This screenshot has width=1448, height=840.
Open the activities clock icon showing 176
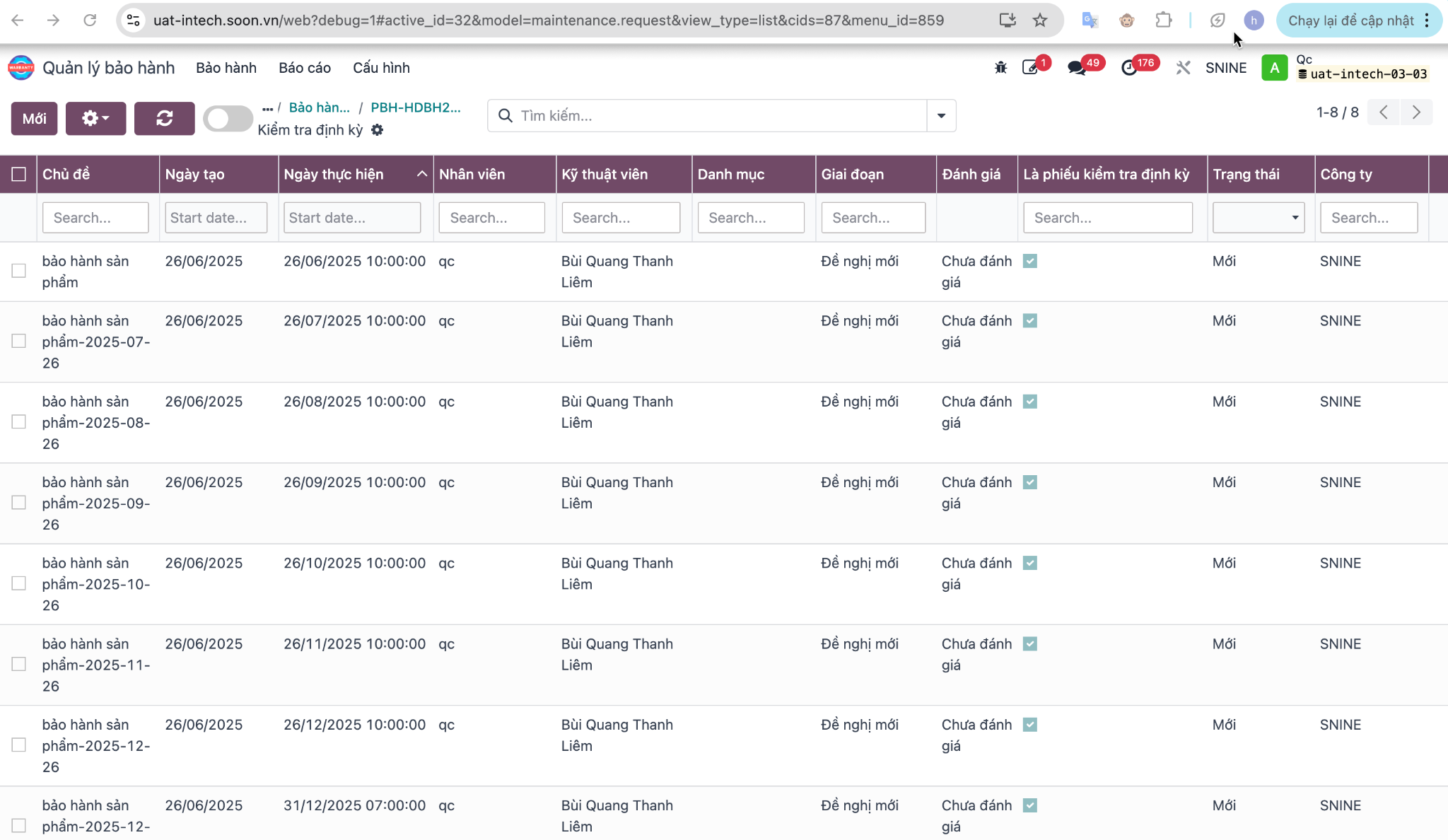tap(1129, 68)
